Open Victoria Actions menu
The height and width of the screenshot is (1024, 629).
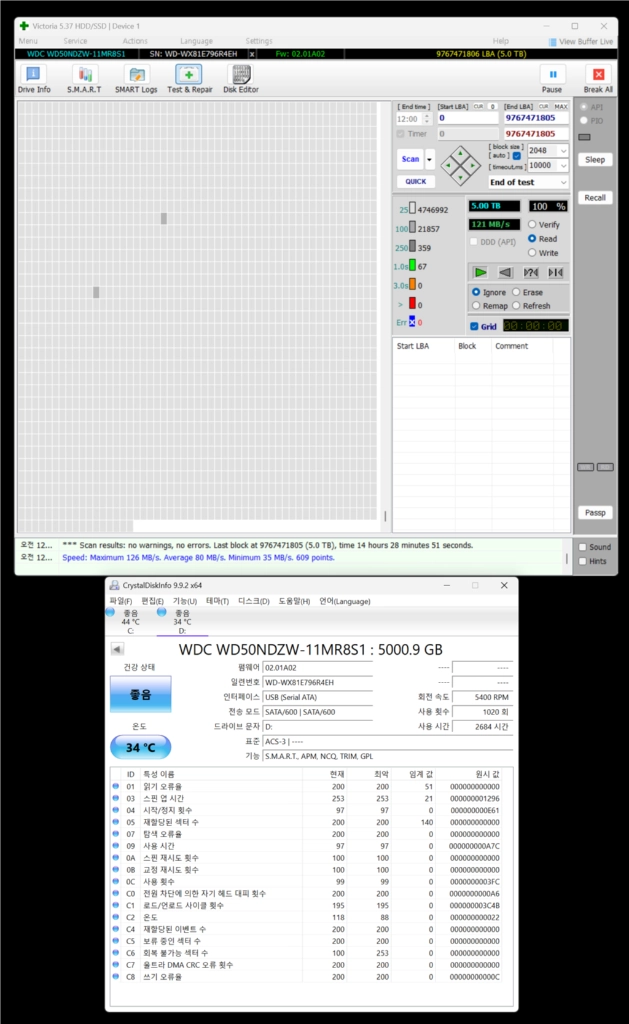tap(135, 41)
